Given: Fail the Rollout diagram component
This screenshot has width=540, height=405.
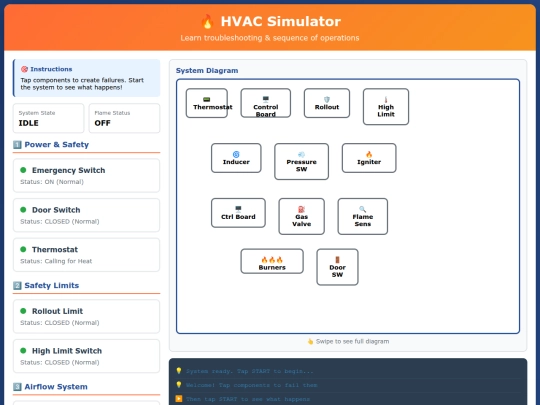Looking at the screenshot, I should pos(327,103).
